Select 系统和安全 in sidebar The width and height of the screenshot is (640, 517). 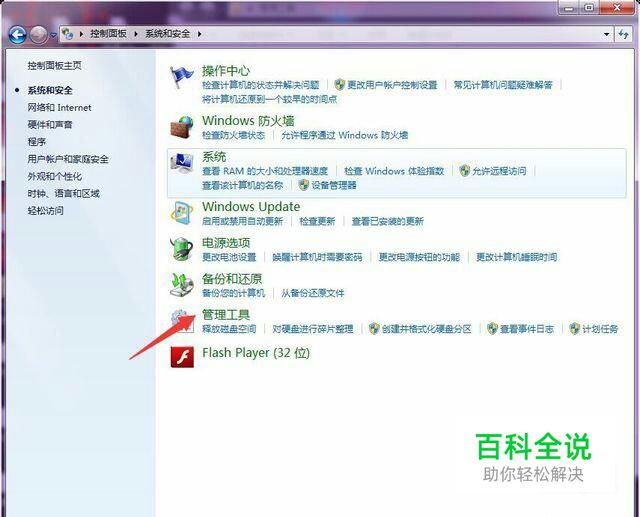[50, 90]
